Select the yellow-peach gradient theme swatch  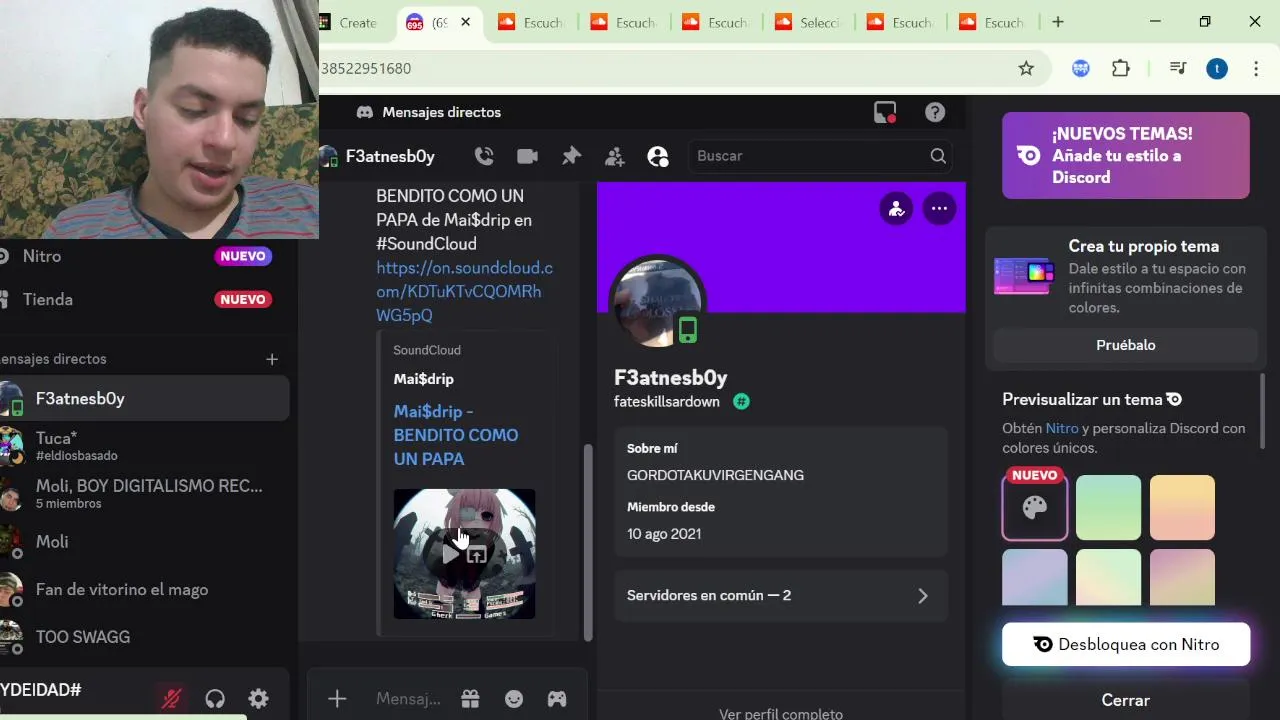pyautogui.click(x=1182, y=508)
